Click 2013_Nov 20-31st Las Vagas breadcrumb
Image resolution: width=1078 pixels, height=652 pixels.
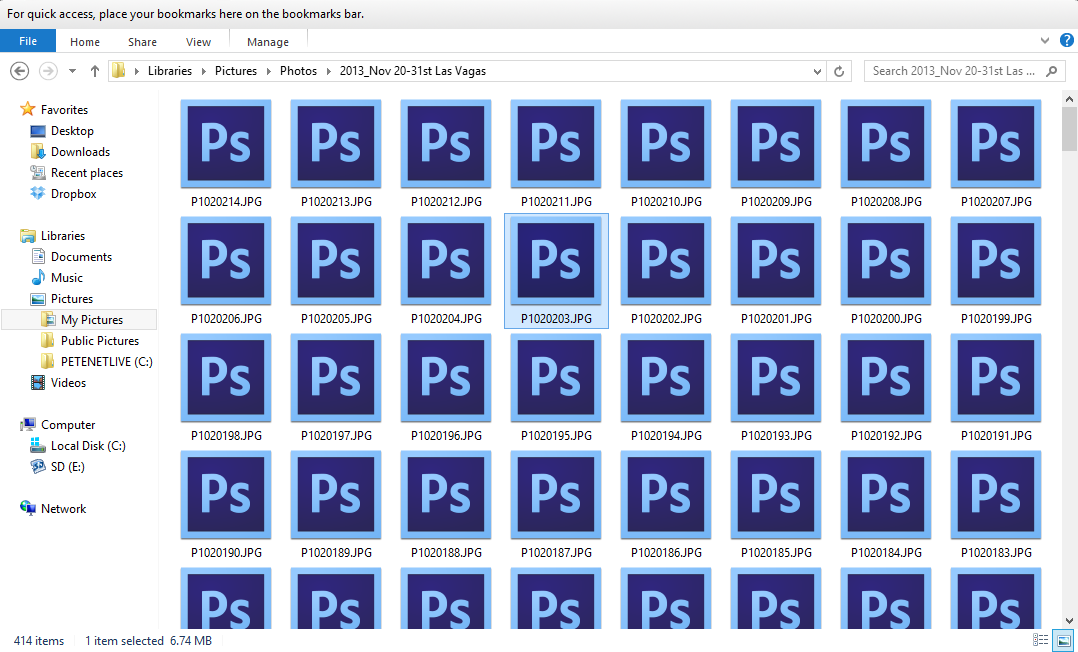[x=412, y=71]
